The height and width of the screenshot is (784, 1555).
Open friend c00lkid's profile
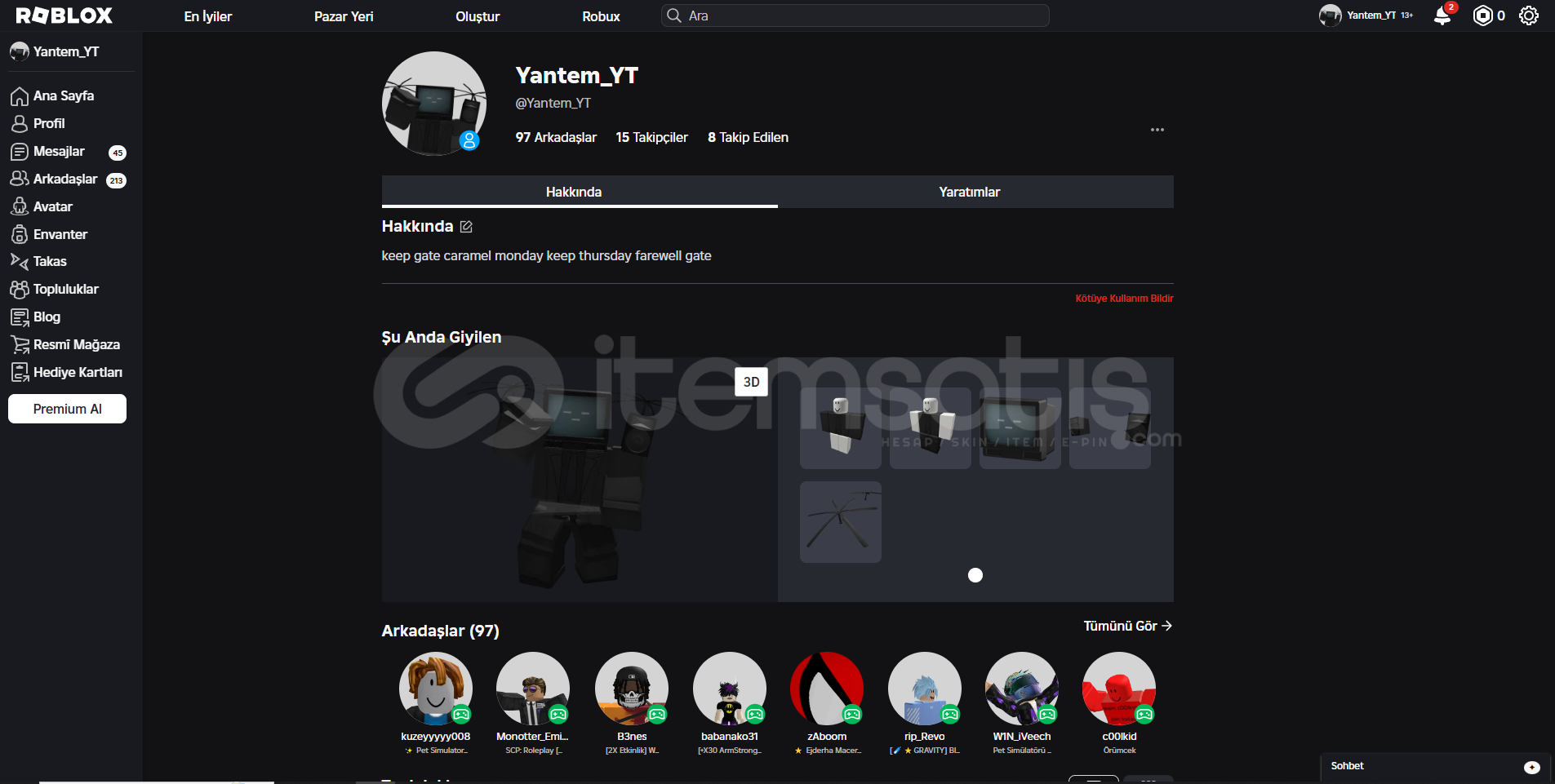pos(1119,689)
